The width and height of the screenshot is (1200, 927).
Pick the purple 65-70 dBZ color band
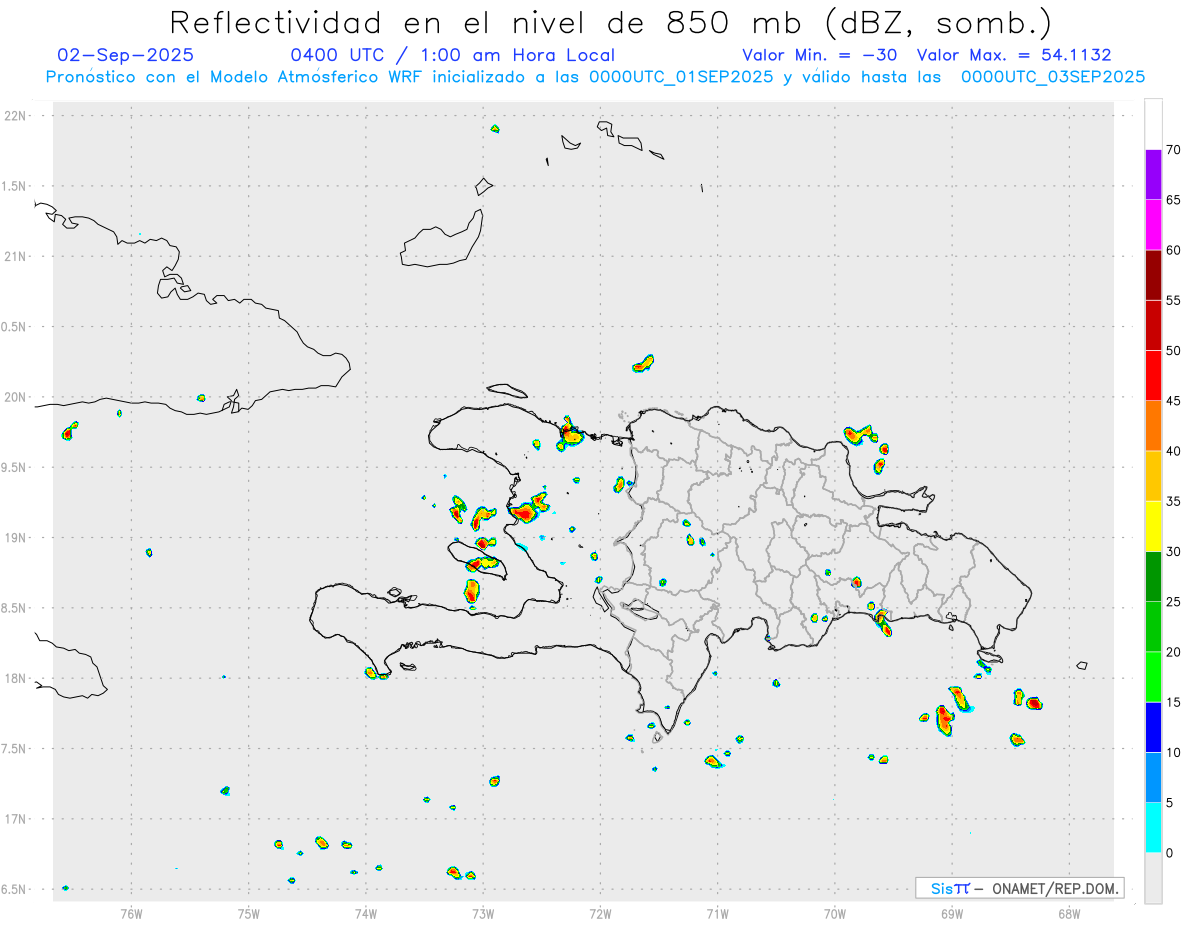(1153, 175)
